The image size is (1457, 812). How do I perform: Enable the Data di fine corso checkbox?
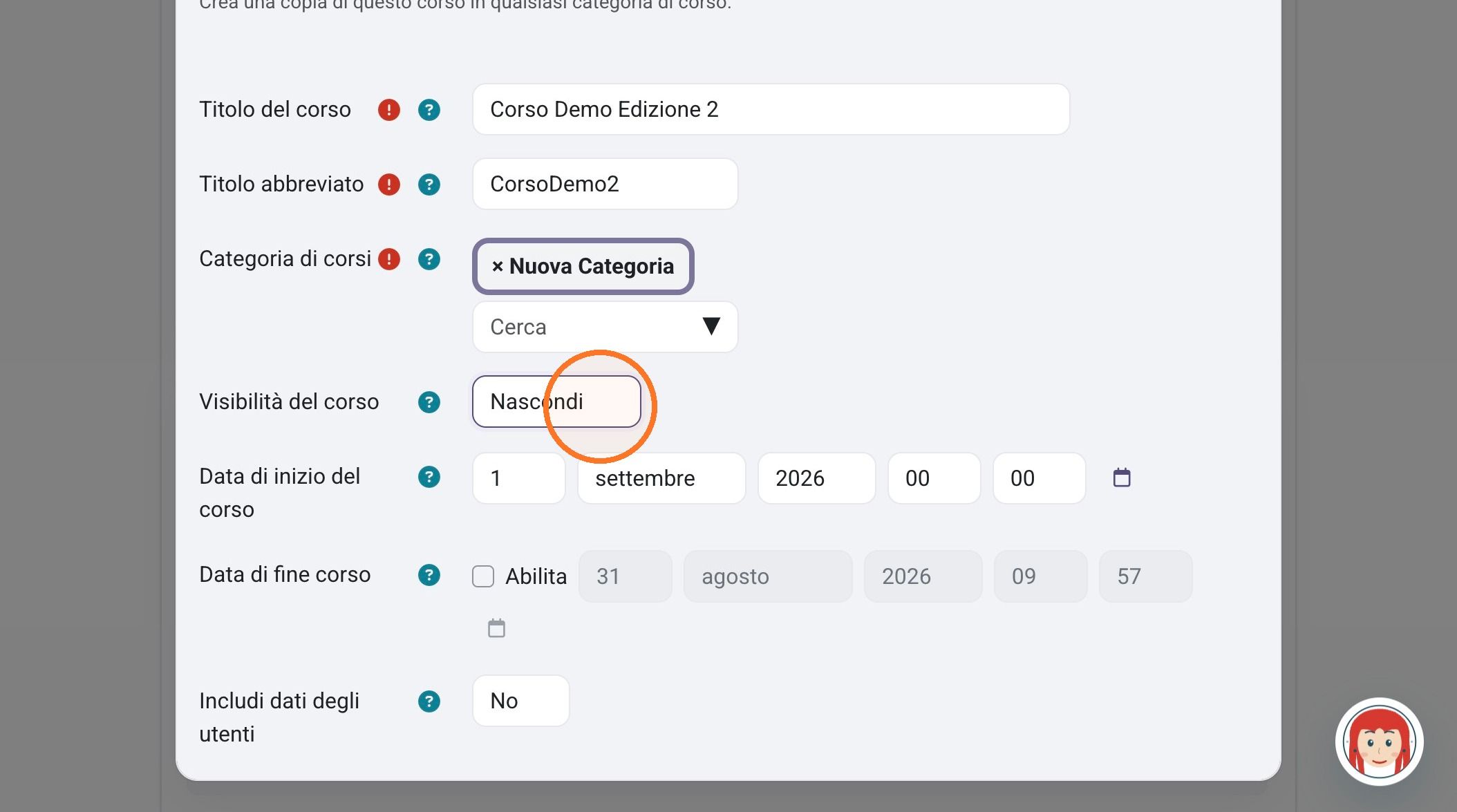[483, 576]
